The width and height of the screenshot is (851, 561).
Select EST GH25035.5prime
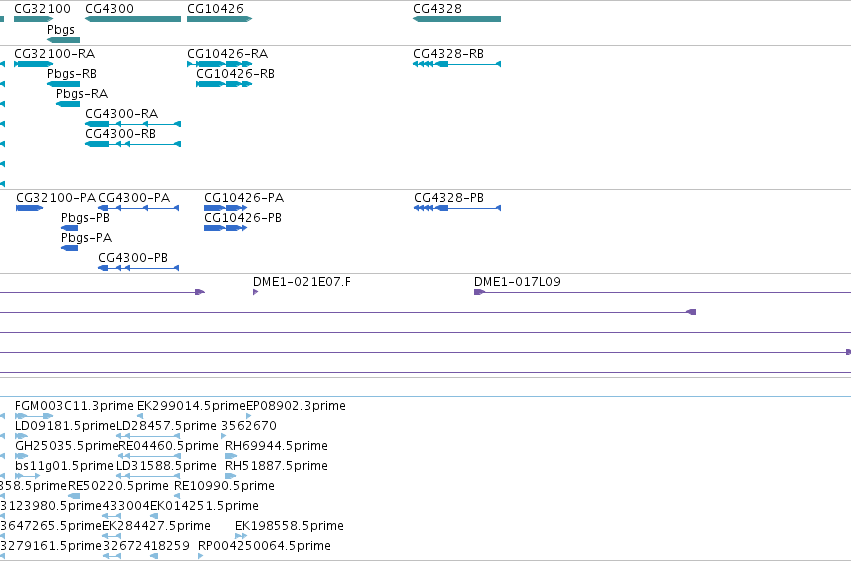click(x=67, y=446)
